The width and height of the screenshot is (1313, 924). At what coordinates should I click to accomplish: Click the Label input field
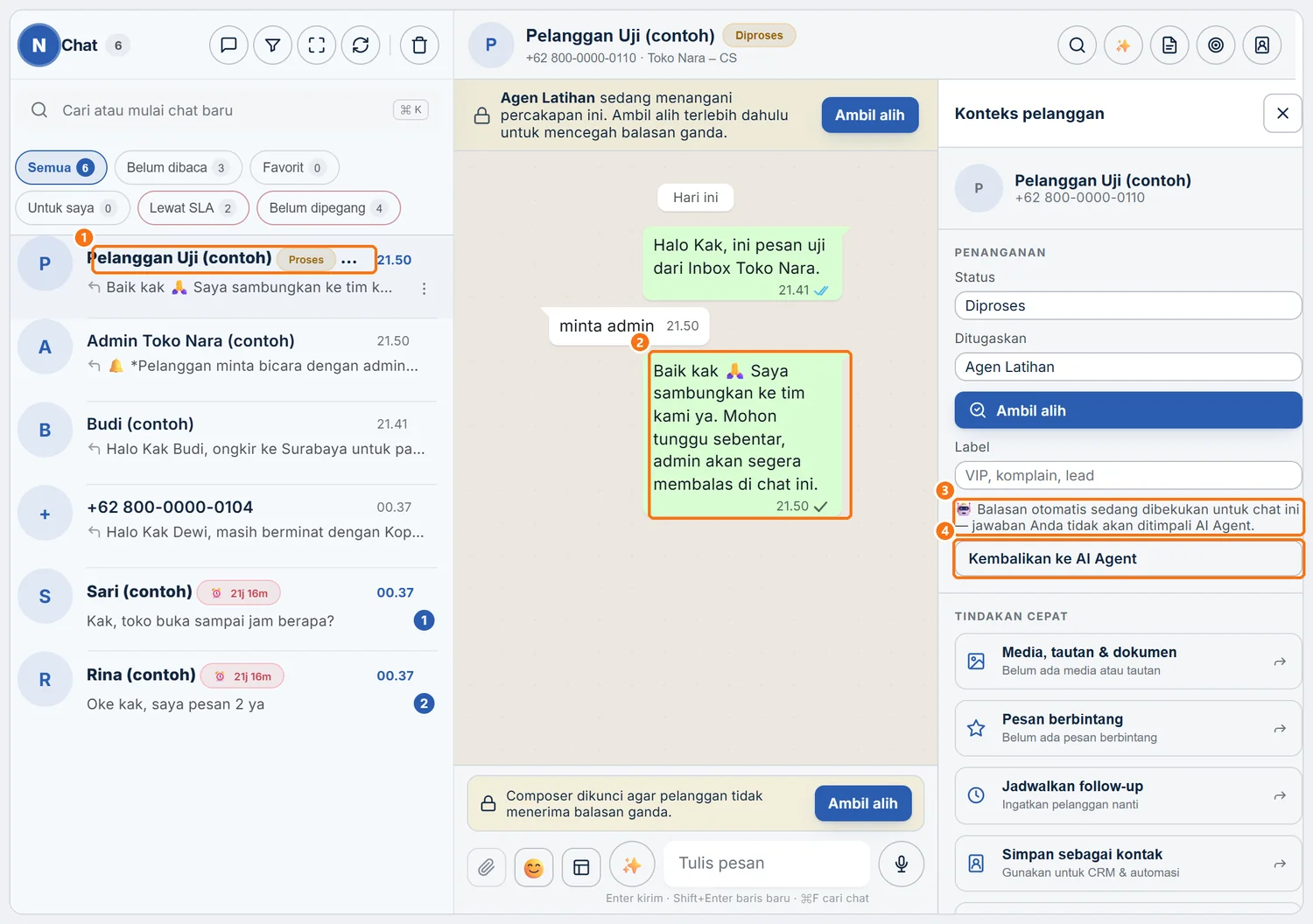1127,475
